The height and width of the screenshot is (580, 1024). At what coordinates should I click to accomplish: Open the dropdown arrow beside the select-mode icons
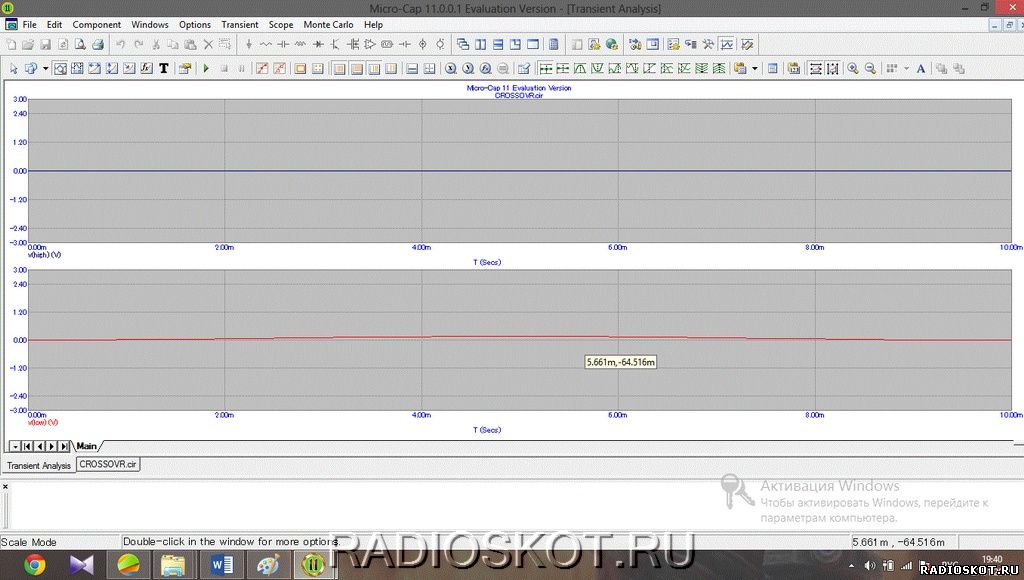coord(46,68)
